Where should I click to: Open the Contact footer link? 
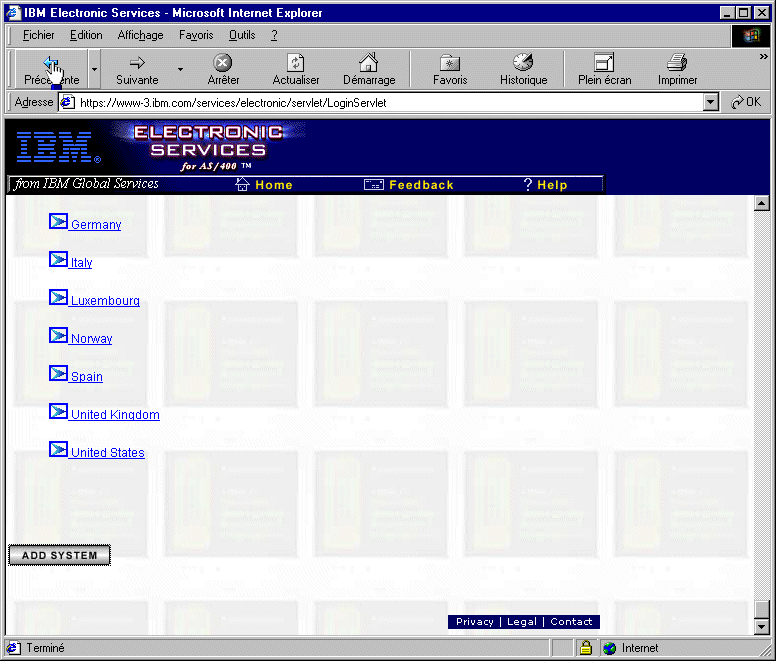[x=571, y=622]
